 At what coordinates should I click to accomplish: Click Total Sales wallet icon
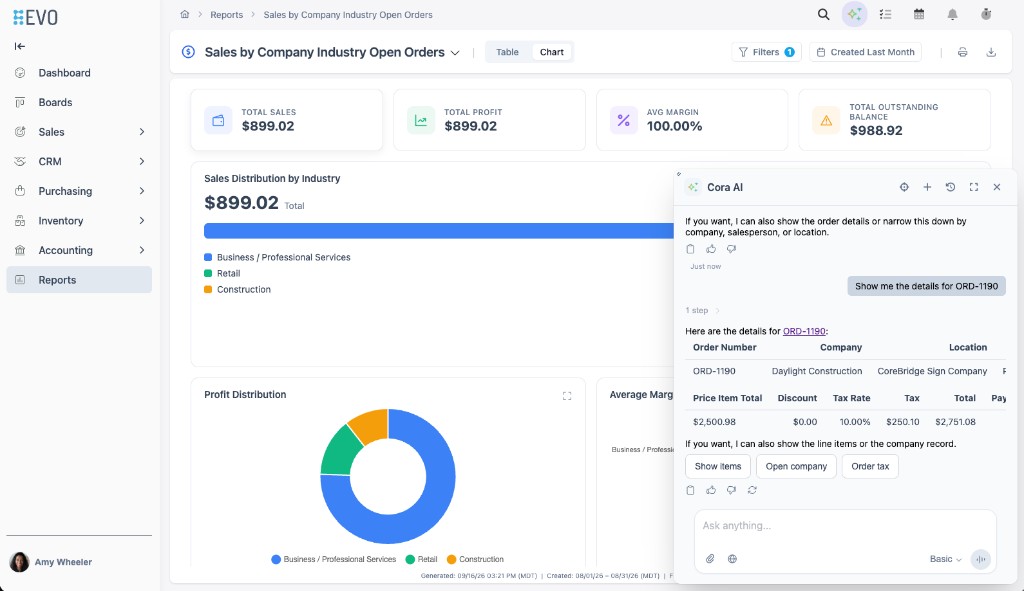(x=218, y=121)
